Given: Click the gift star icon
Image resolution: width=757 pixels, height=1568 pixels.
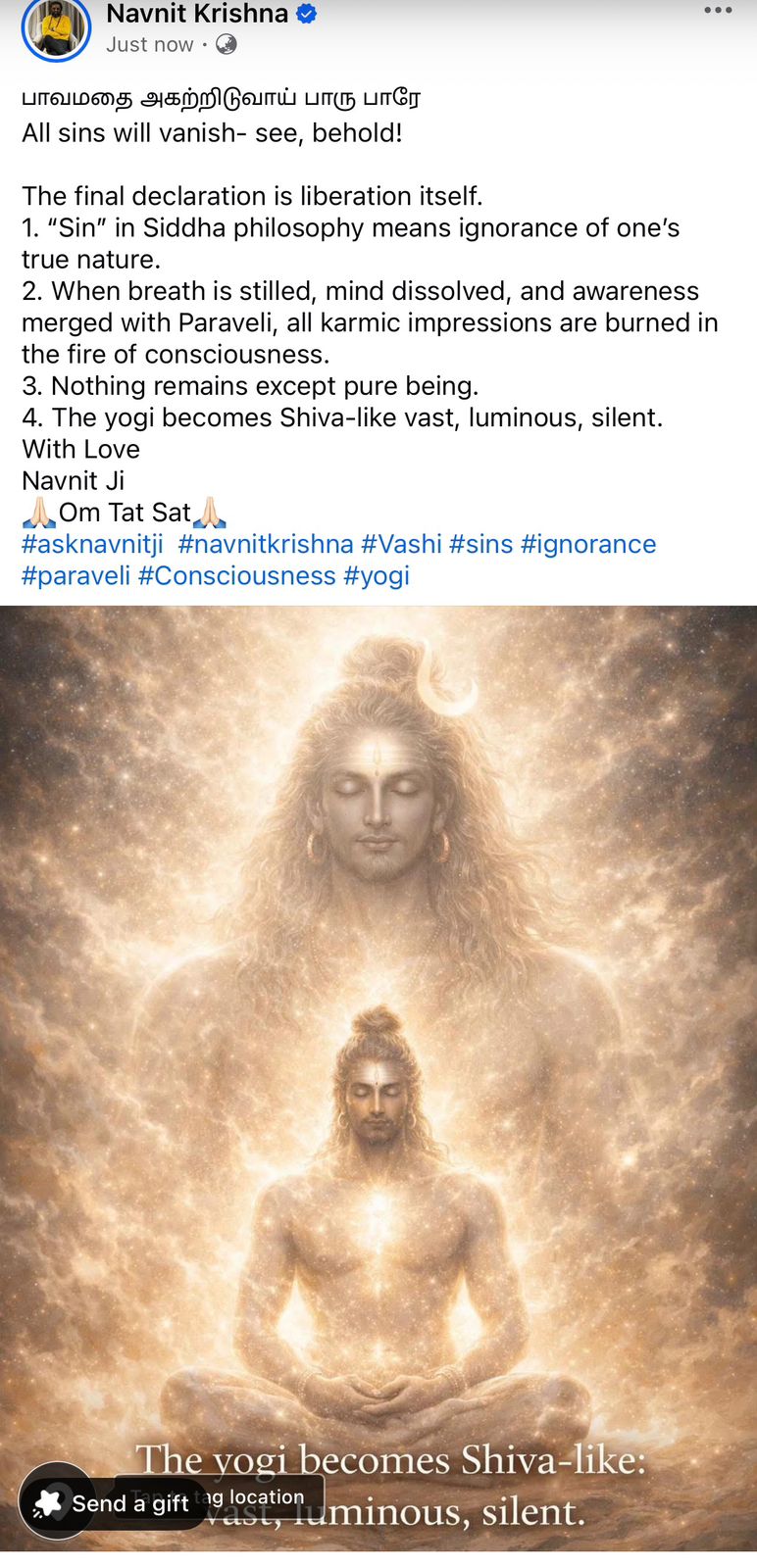Looking at the screenshot, I should [x=47, y=1502].
